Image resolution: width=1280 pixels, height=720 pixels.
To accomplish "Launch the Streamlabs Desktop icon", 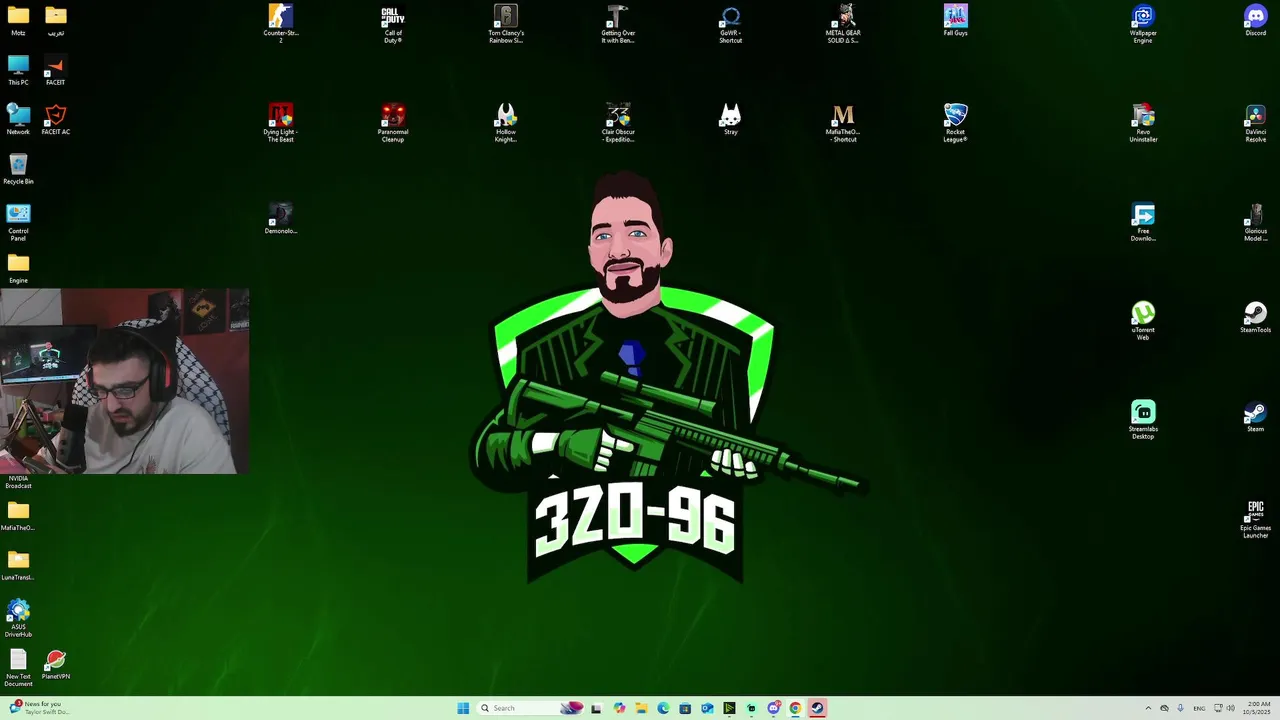I will 1143,420.
